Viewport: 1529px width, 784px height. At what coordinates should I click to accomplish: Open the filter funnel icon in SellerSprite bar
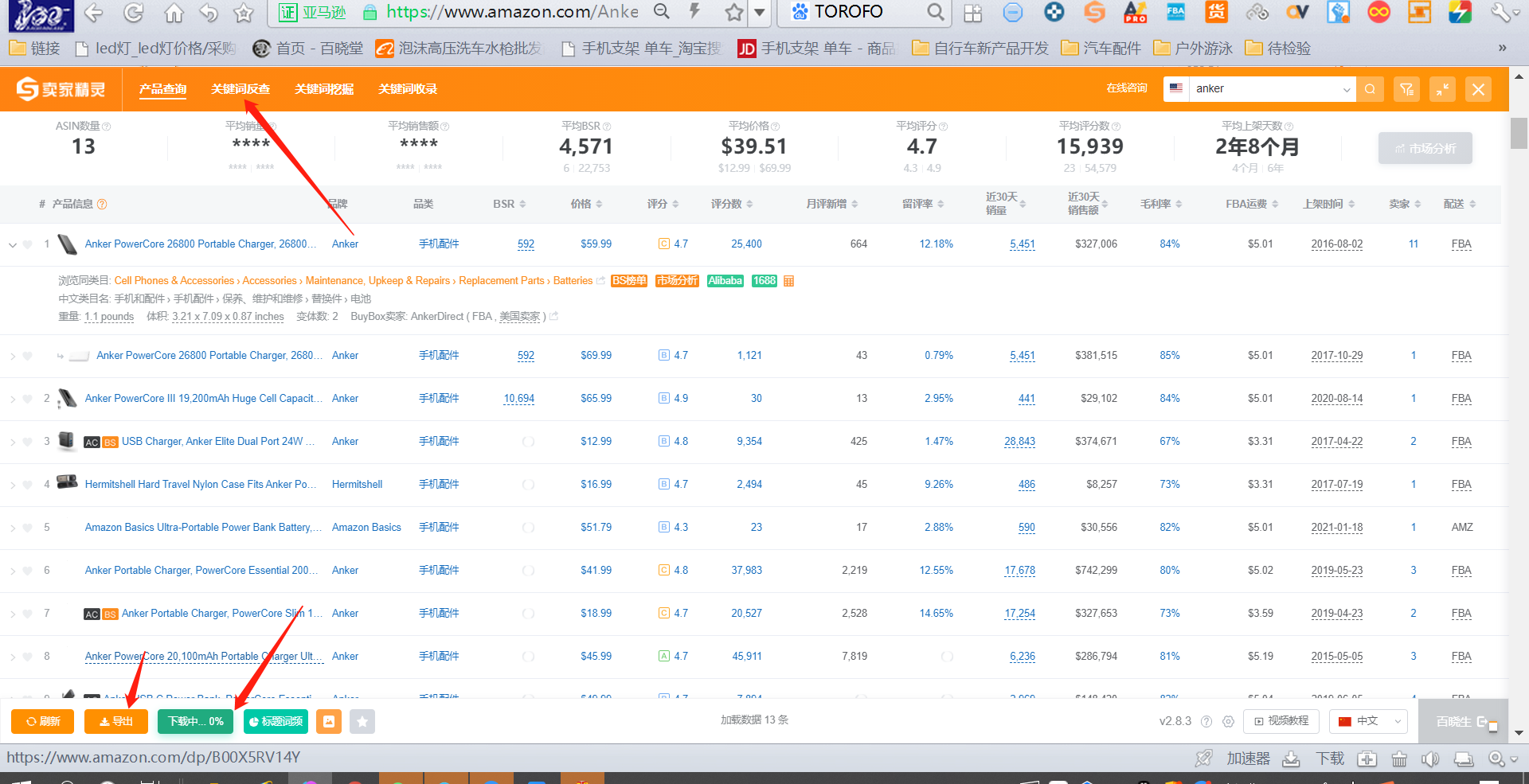coord(1406,89)
